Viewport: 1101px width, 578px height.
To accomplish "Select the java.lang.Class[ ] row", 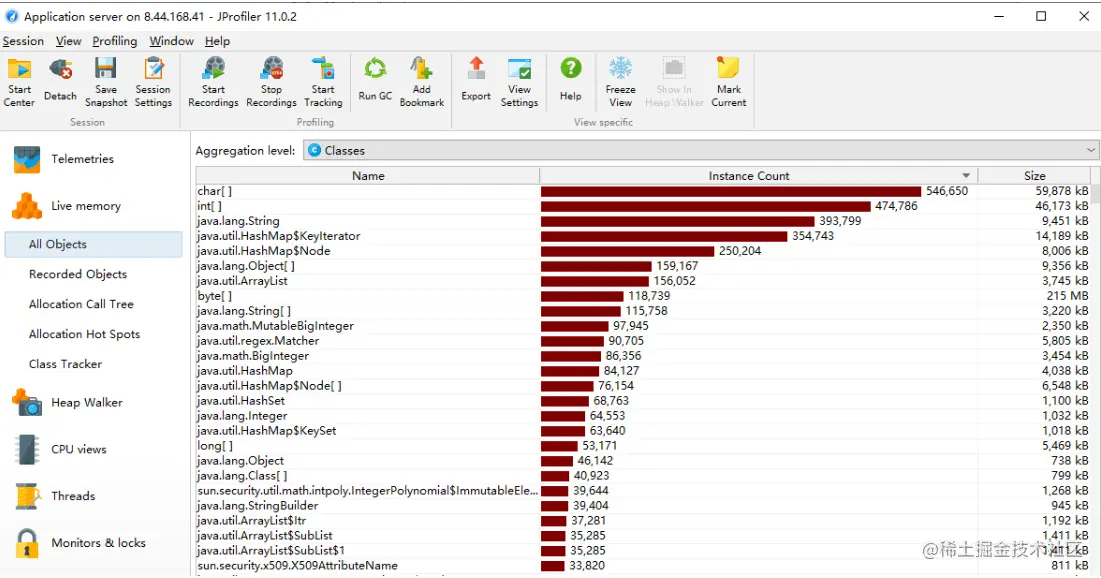I will tap(643, 476).
